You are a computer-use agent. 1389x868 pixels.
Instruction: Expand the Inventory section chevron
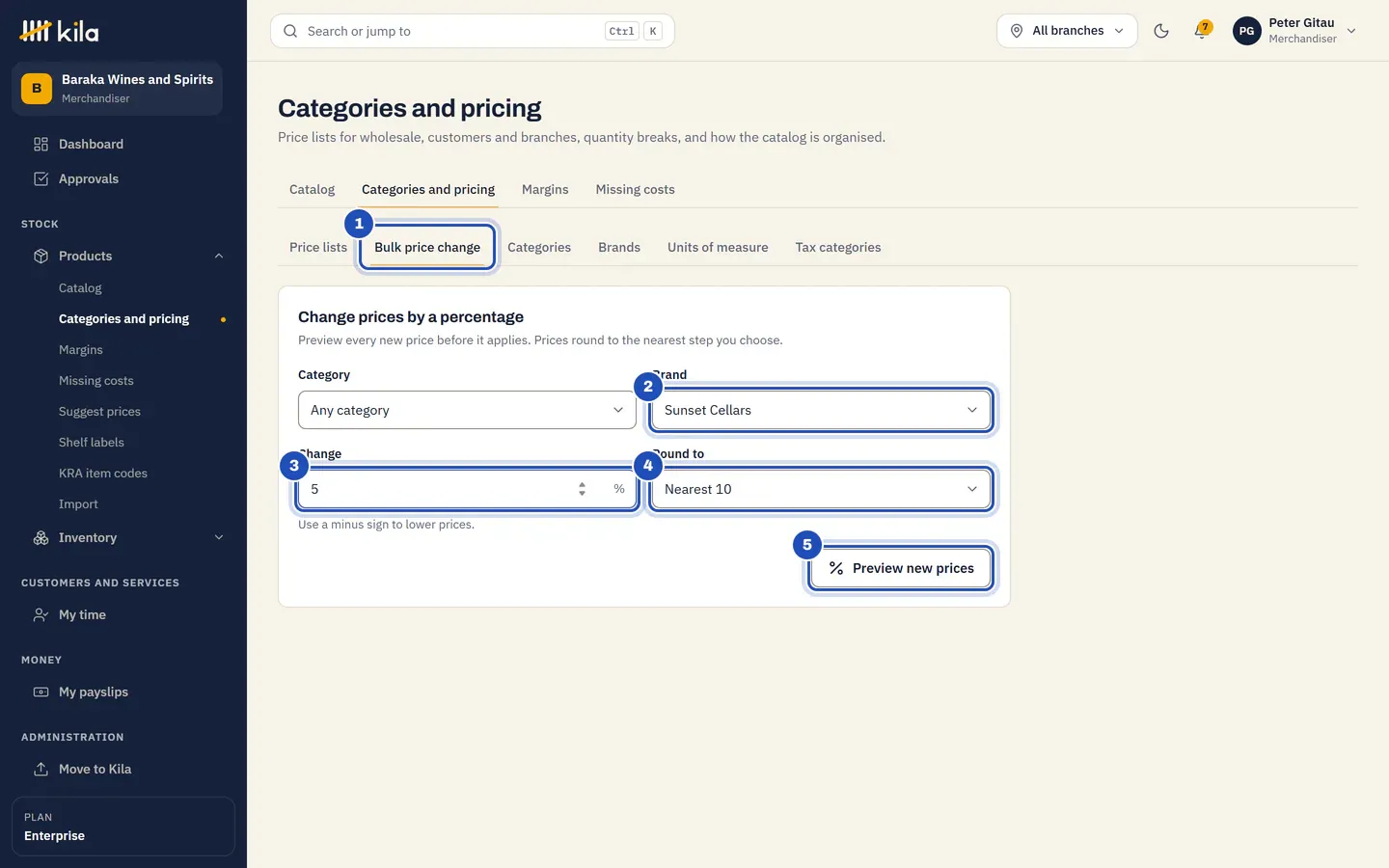point(219,537)
